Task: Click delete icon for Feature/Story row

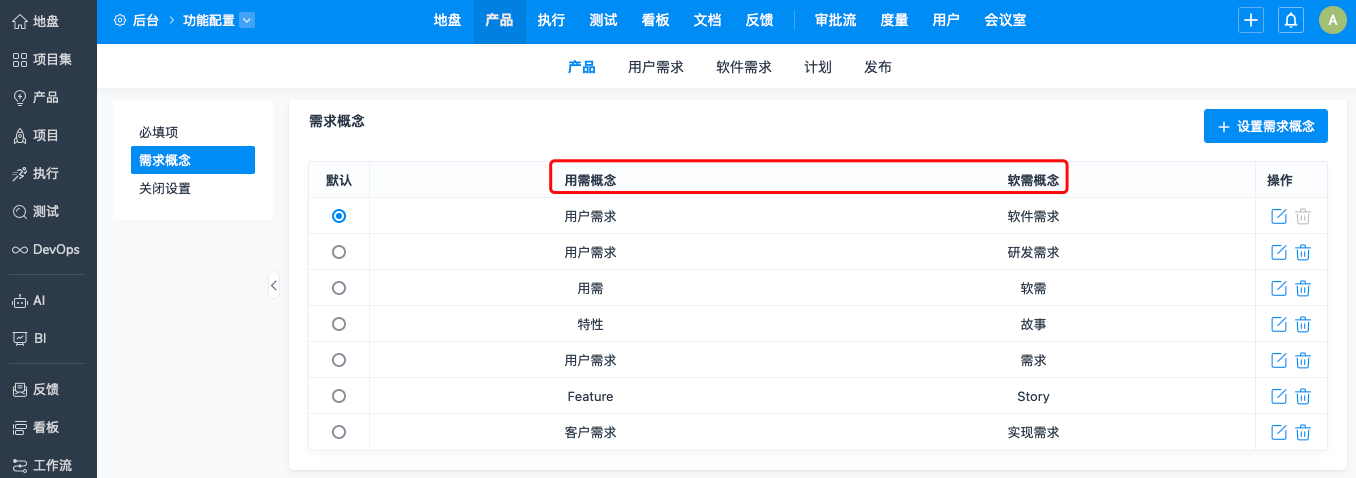Action: (1303, 396)
